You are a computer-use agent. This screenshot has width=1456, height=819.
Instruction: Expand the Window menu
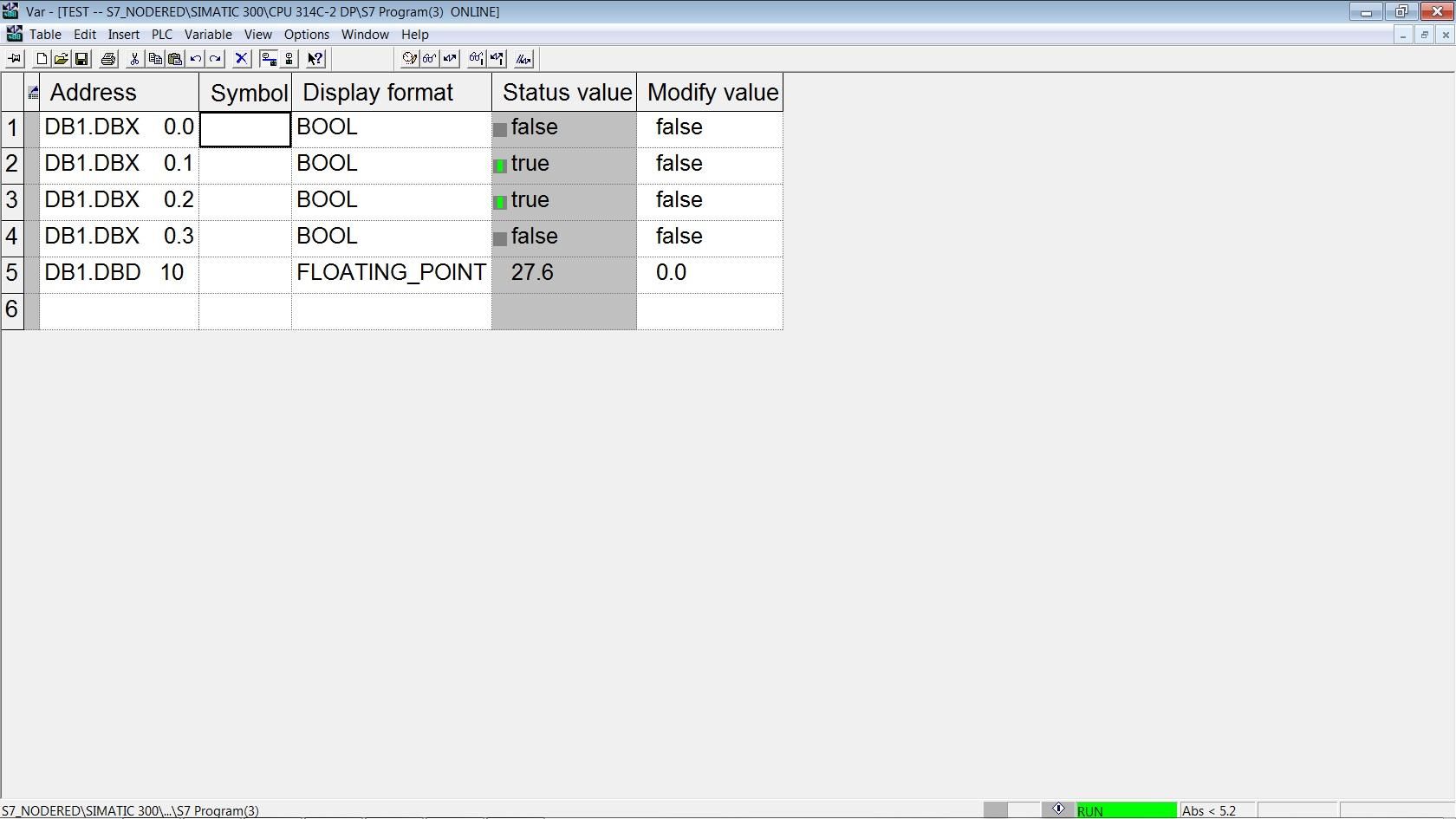click(365, 35)
